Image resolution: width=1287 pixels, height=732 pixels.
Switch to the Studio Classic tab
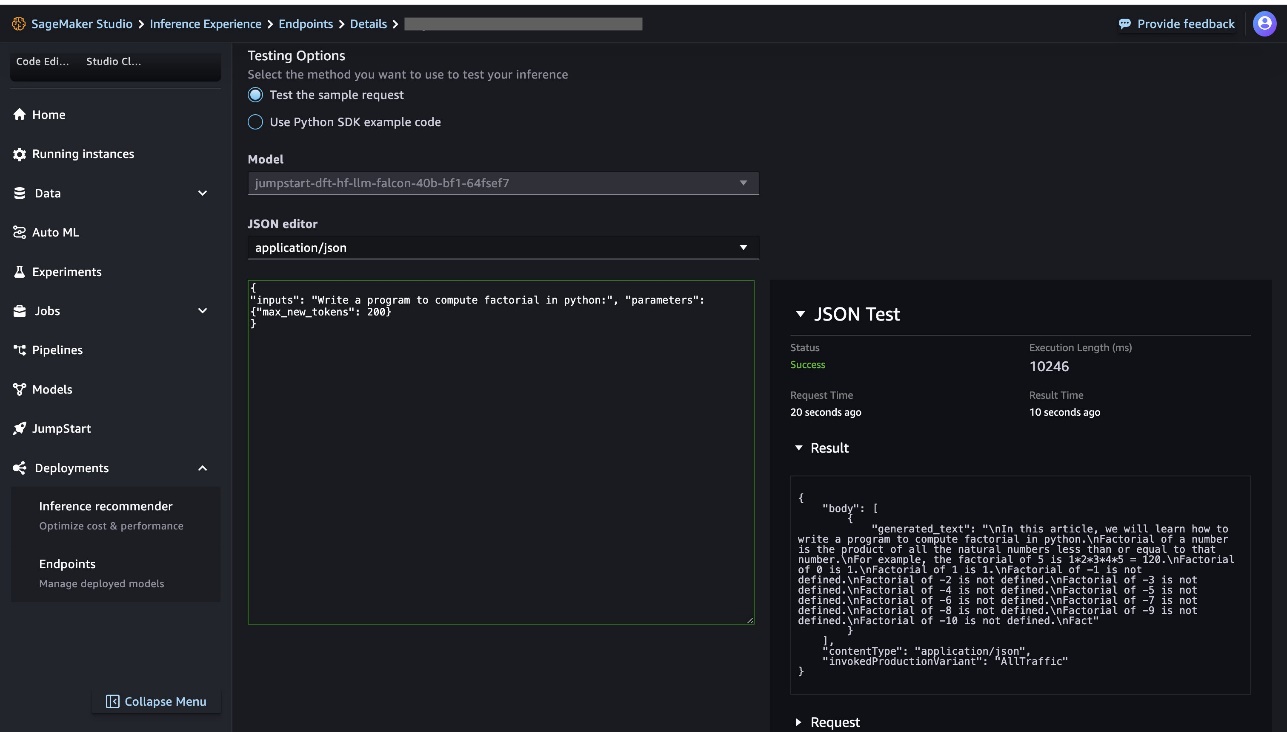pos(114,62)
